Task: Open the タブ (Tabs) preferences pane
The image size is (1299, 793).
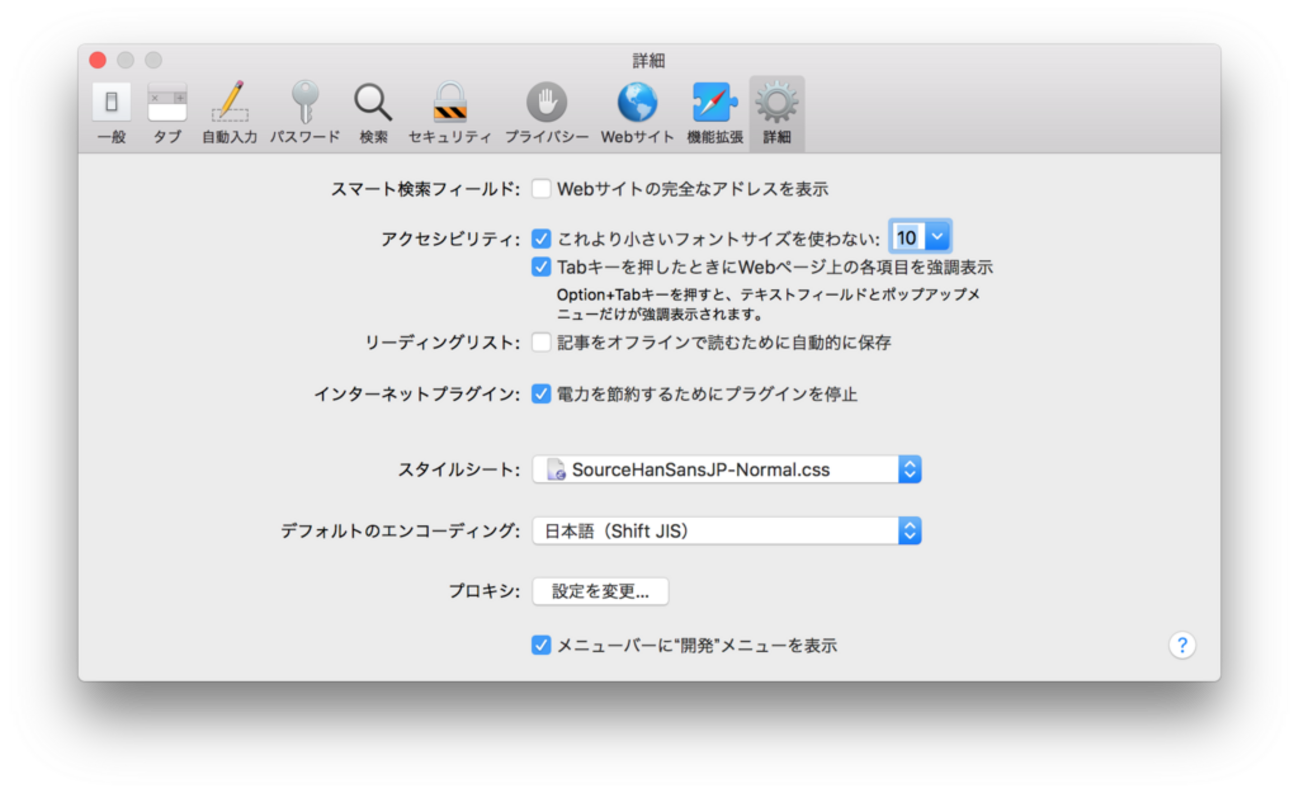Action: (x=167, y=114)
